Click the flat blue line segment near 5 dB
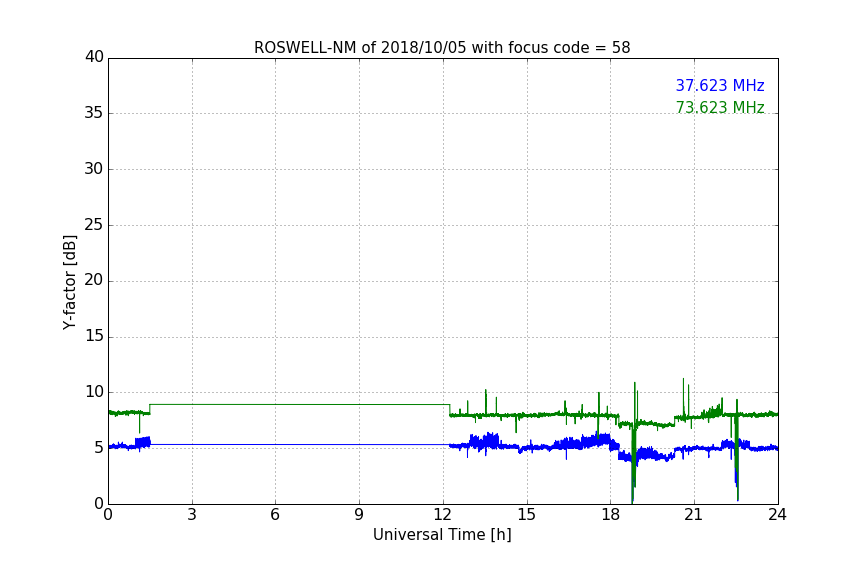The width and height of the screenshot is (864, 576). pos(300,444)
